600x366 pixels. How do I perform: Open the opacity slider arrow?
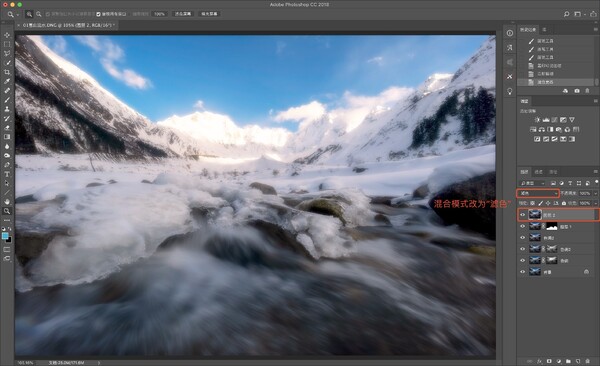[595, 193]
